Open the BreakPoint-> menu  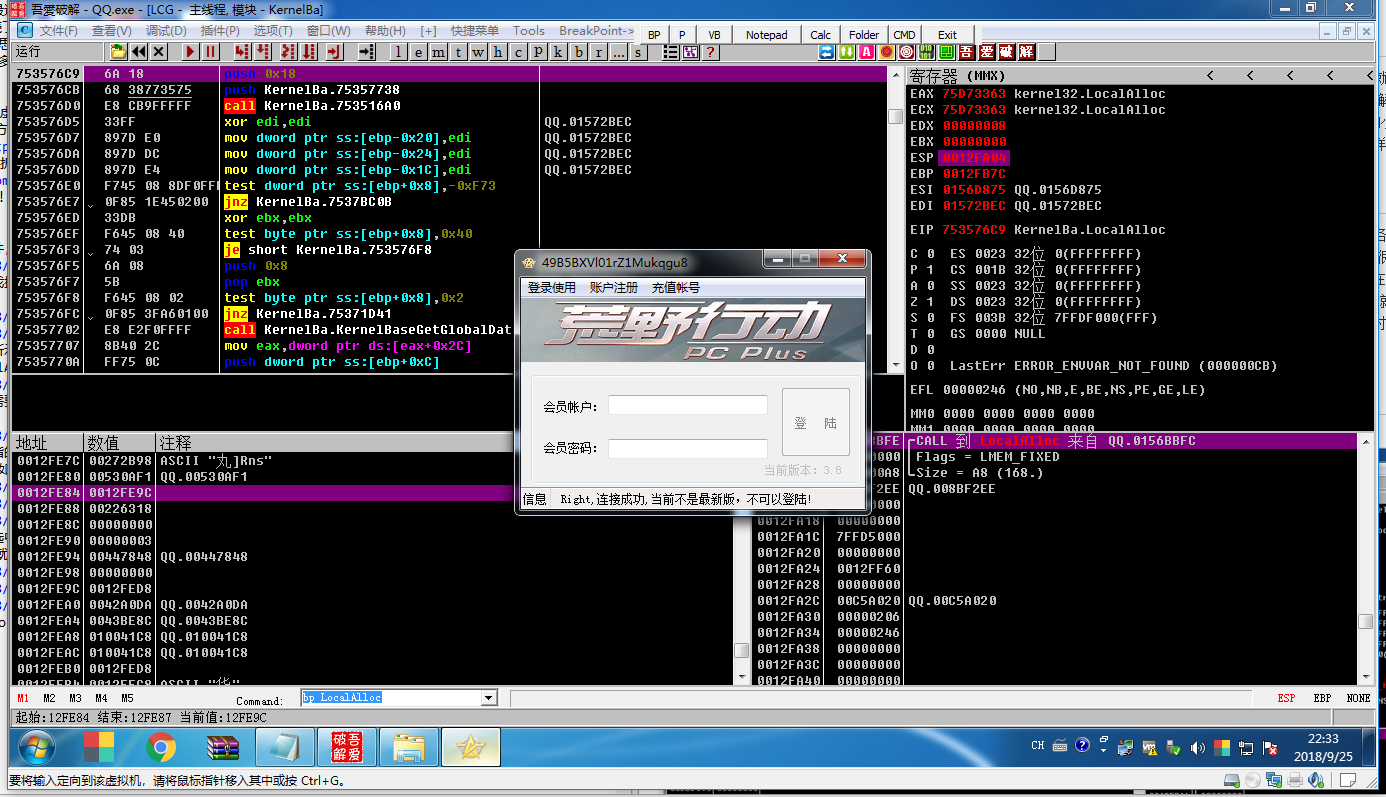(x=596, y=31)
